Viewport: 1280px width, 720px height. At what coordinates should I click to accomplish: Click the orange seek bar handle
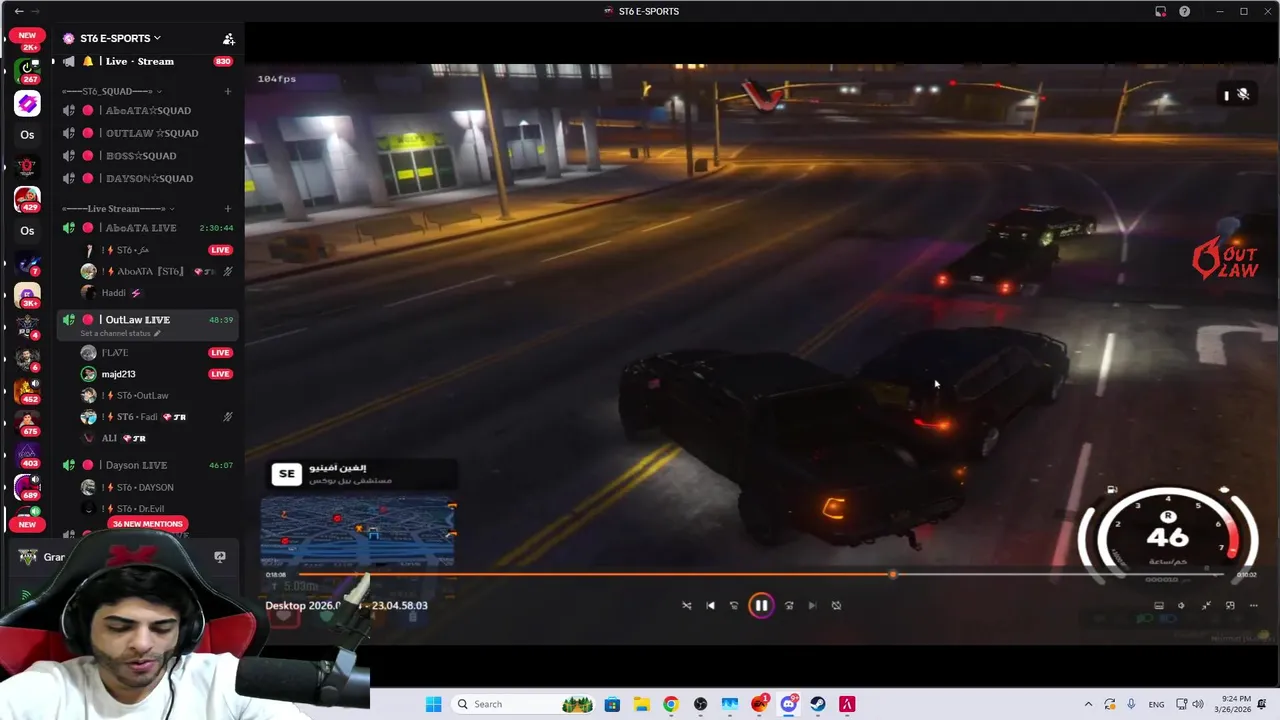(x=893, y=574)
